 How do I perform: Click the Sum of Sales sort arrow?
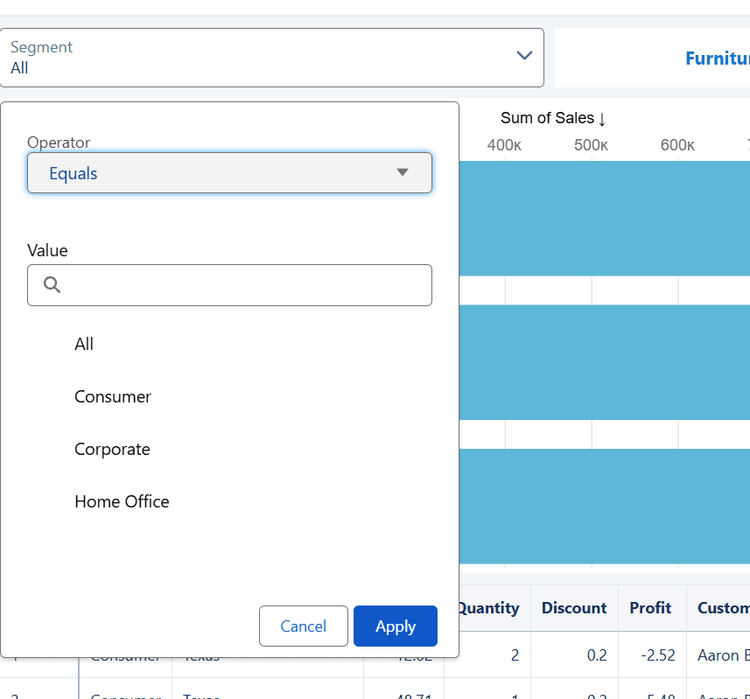coord(602,119)
